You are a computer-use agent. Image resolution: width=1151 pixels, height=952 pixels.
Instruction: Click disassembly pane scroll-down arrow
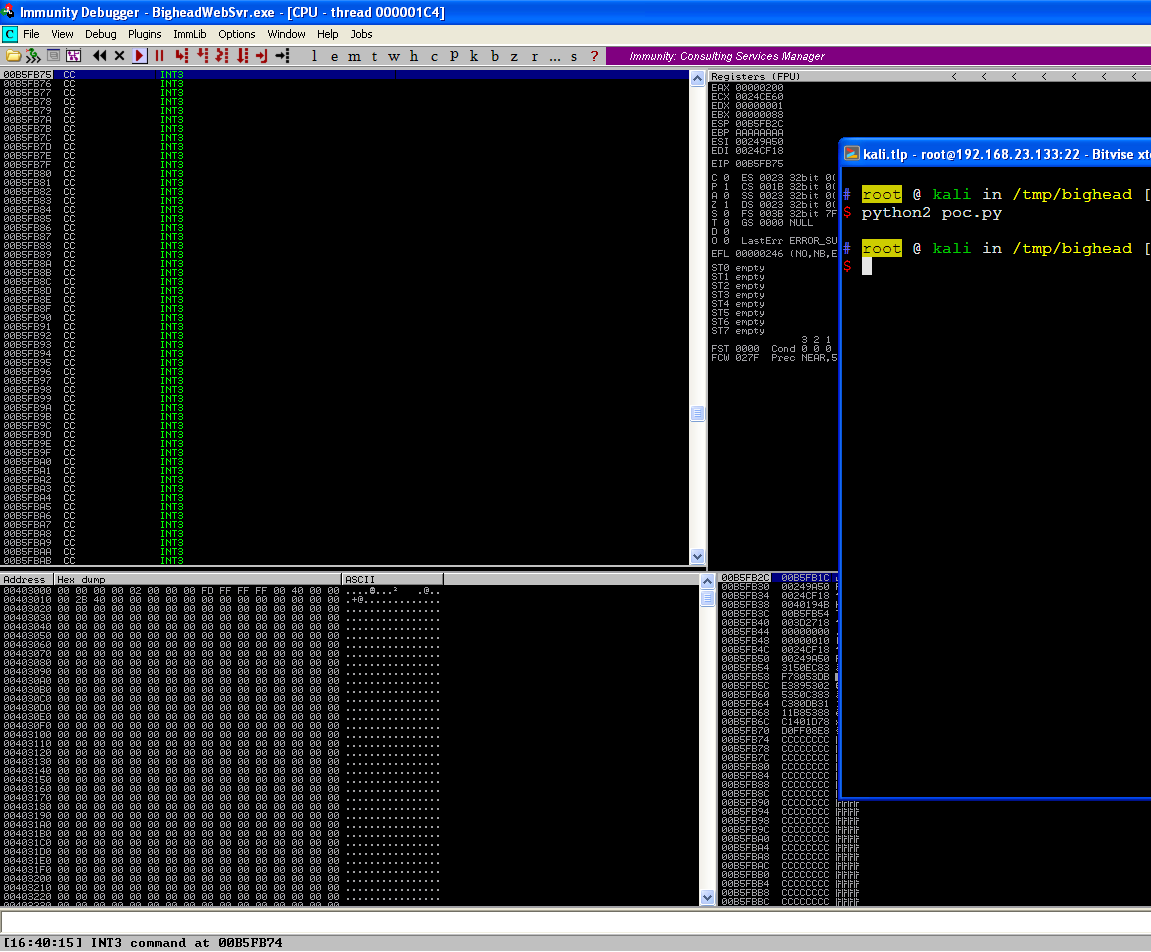697,556
